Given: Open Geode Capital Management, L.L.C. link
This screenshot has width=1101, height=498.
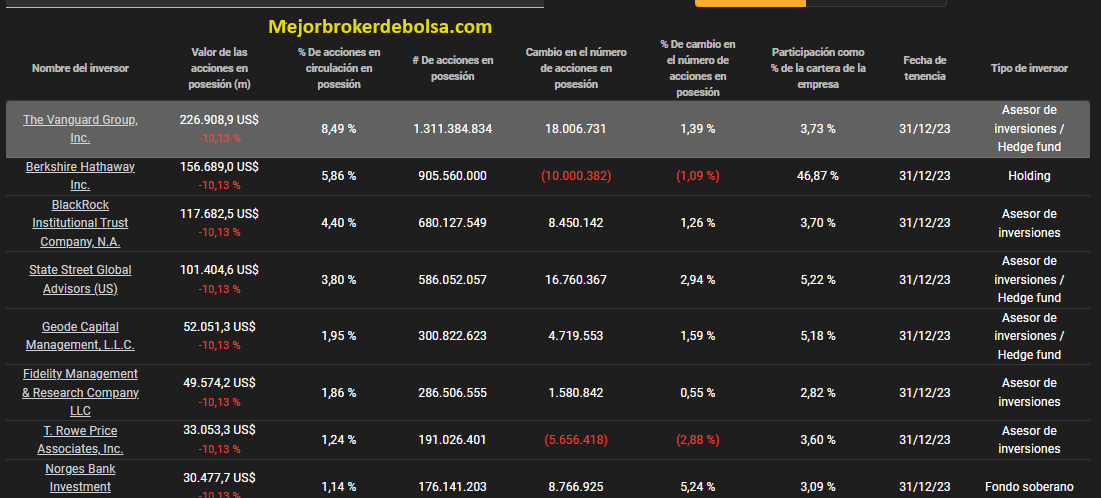Looking at the screenshot, I should [80, 336].
